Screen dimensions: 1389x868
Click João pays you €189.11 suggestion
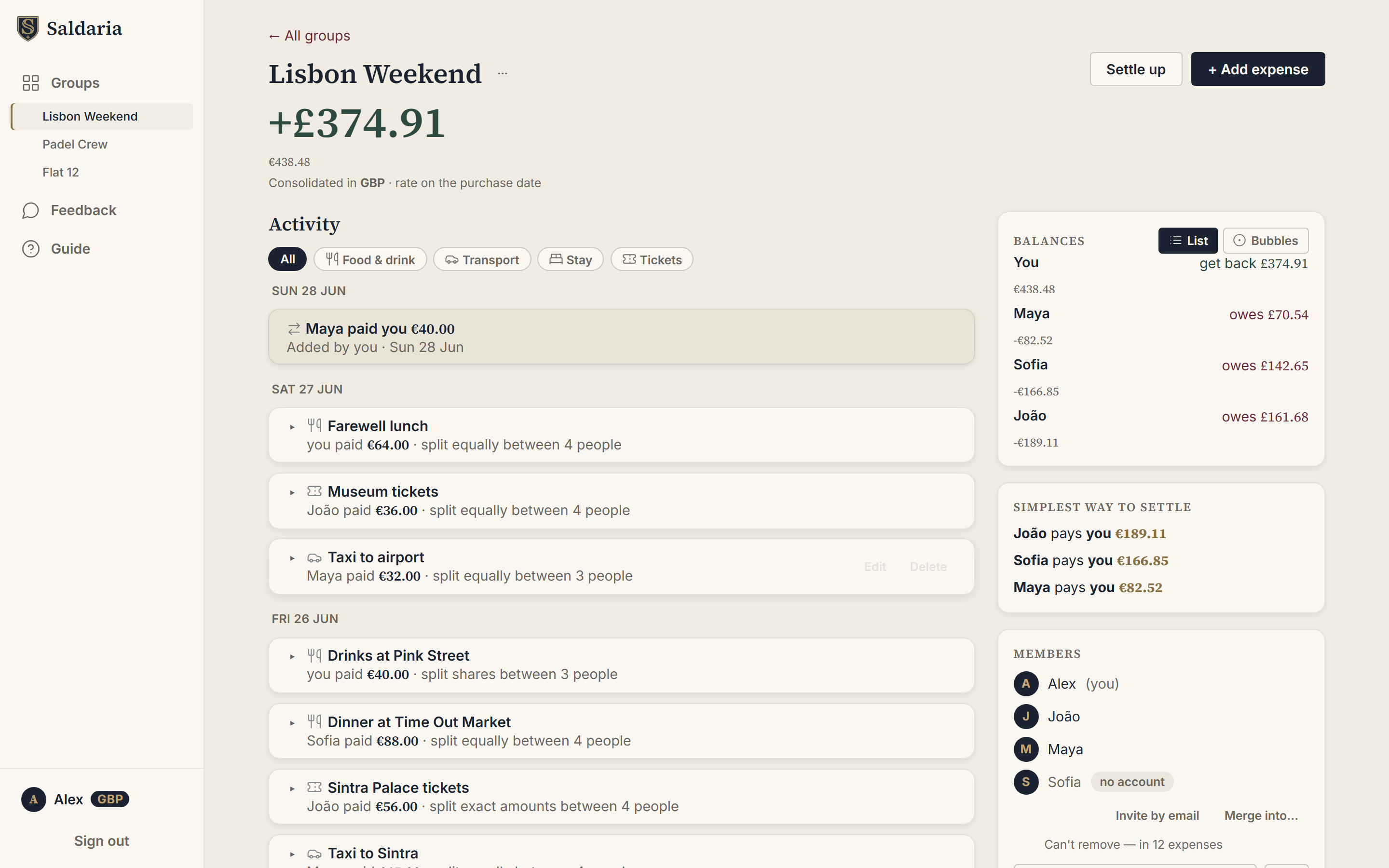pyautogui.click(x=1089, y=533)
